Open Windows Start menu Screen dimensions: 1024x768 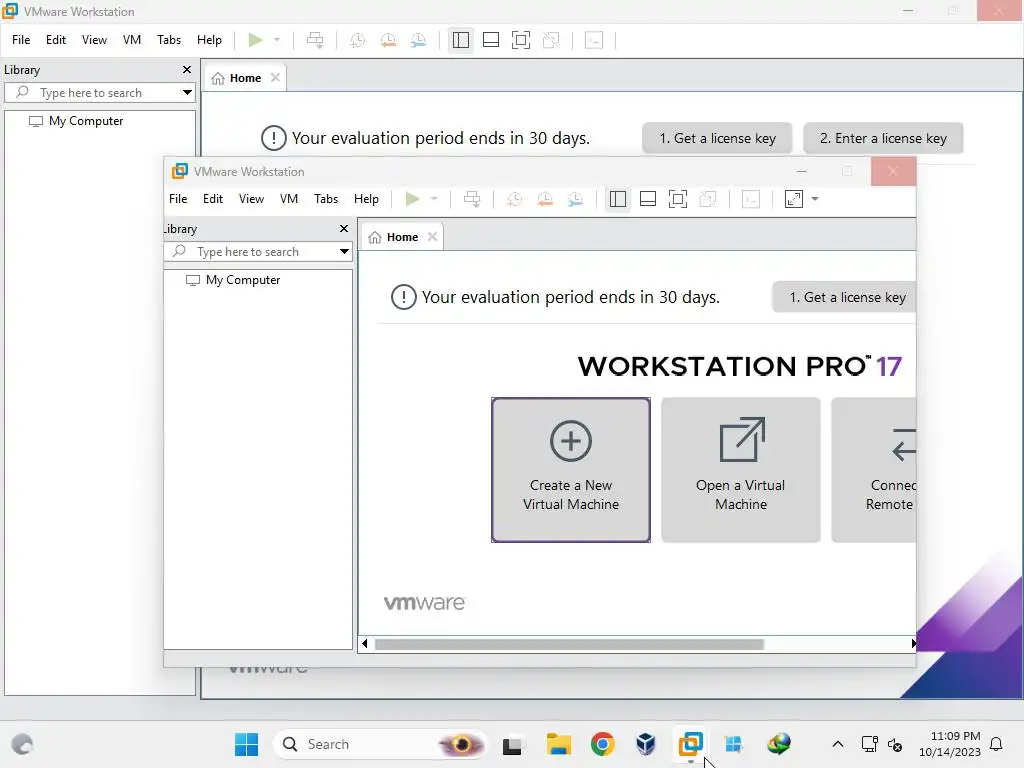(246, 744)
